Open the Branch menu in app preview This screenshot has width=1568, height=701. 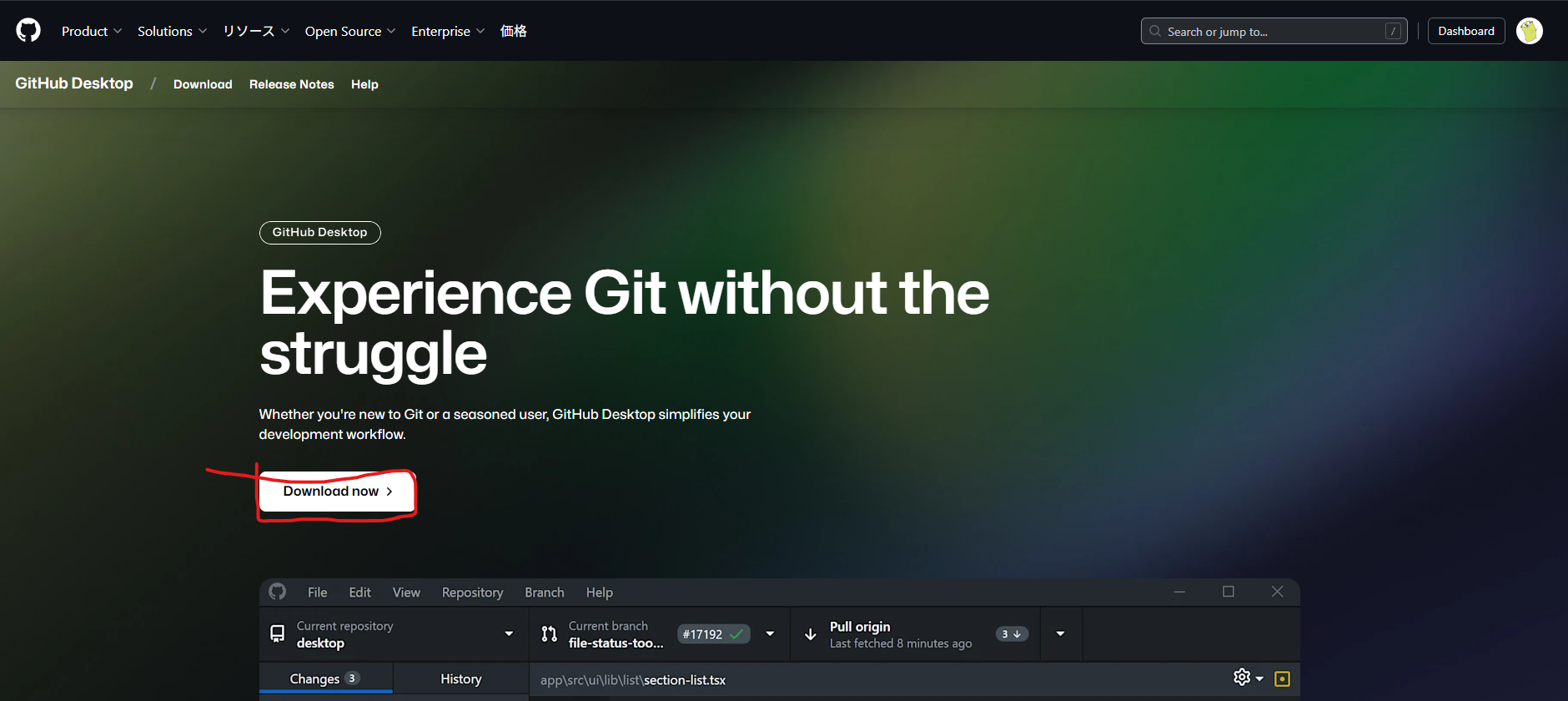[545, 593]
